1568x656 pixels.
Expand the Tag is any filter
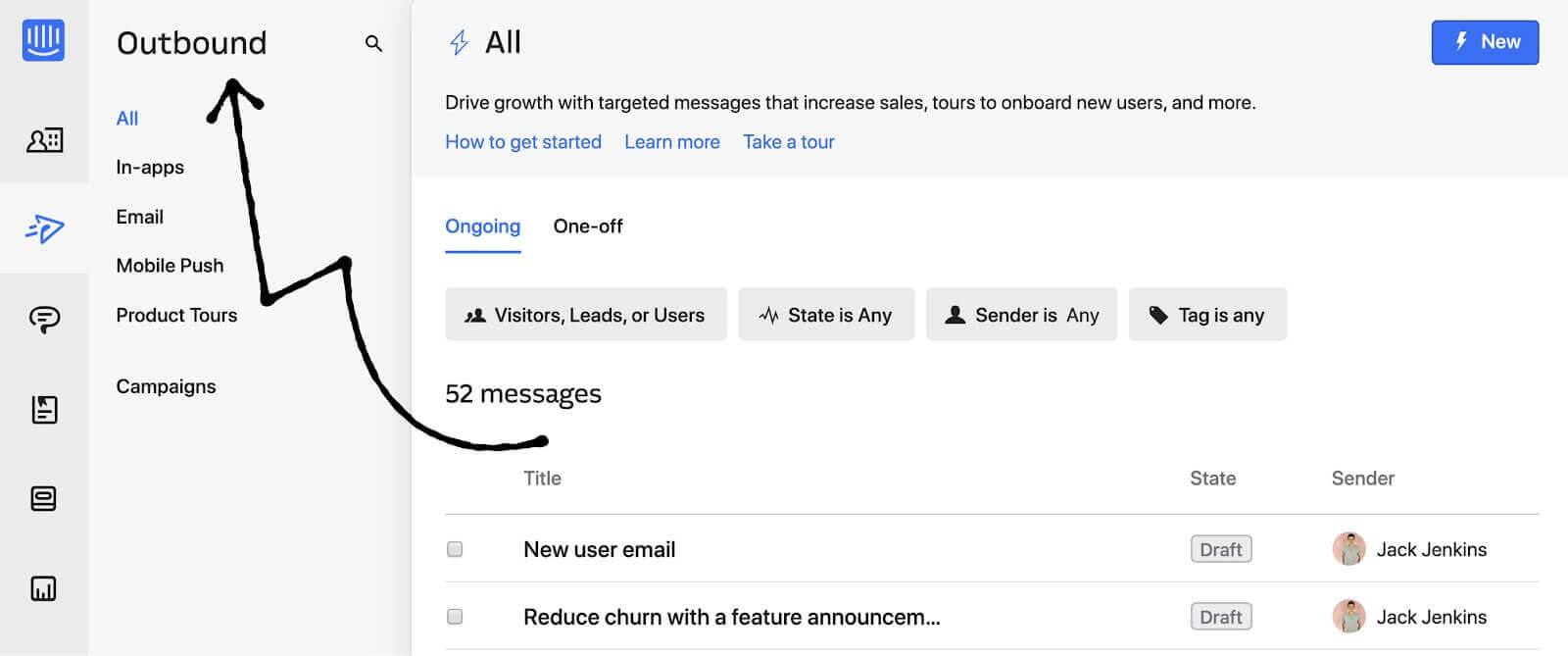pos(1206,315)
